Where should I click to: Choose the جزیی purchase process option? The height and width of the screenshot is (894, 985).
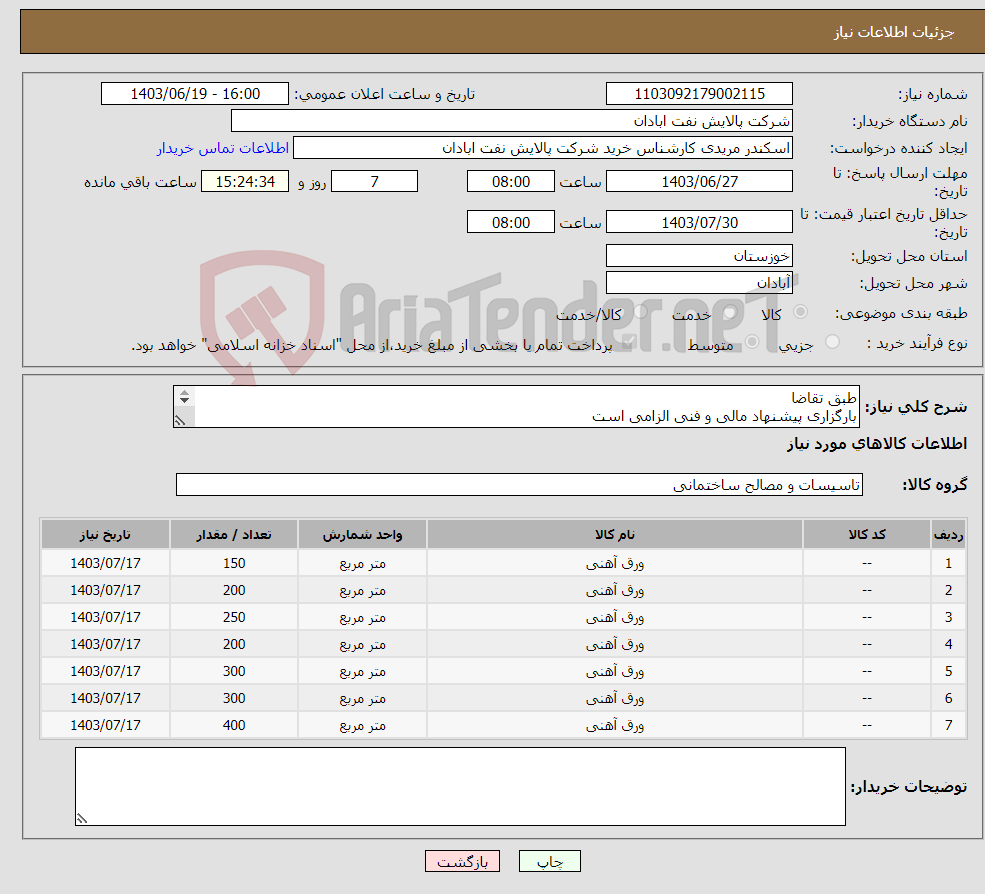832,342
